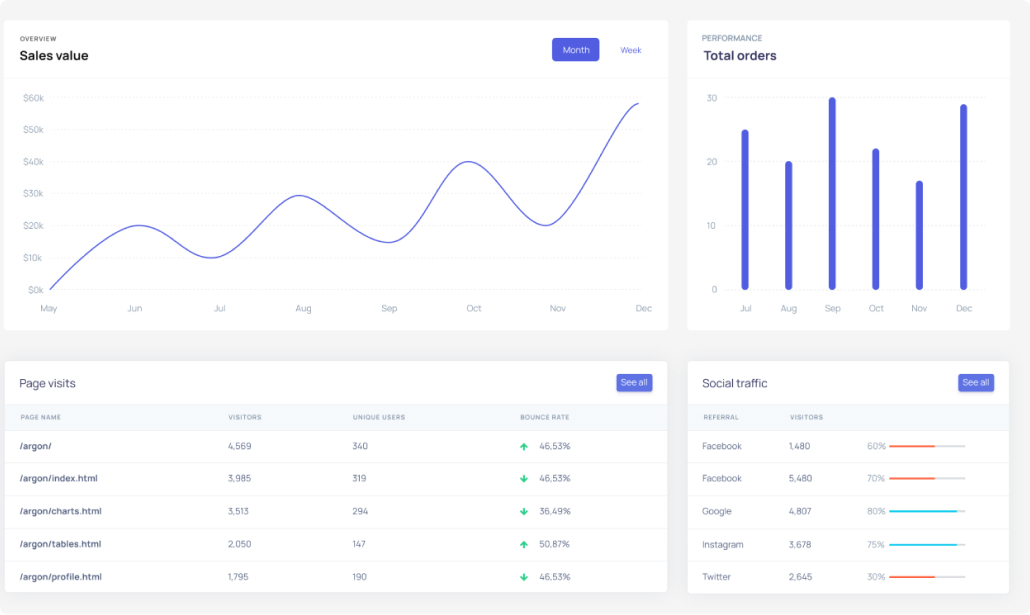
Task: Click the Unique Users column header
Action: click(x=378, y=417)
